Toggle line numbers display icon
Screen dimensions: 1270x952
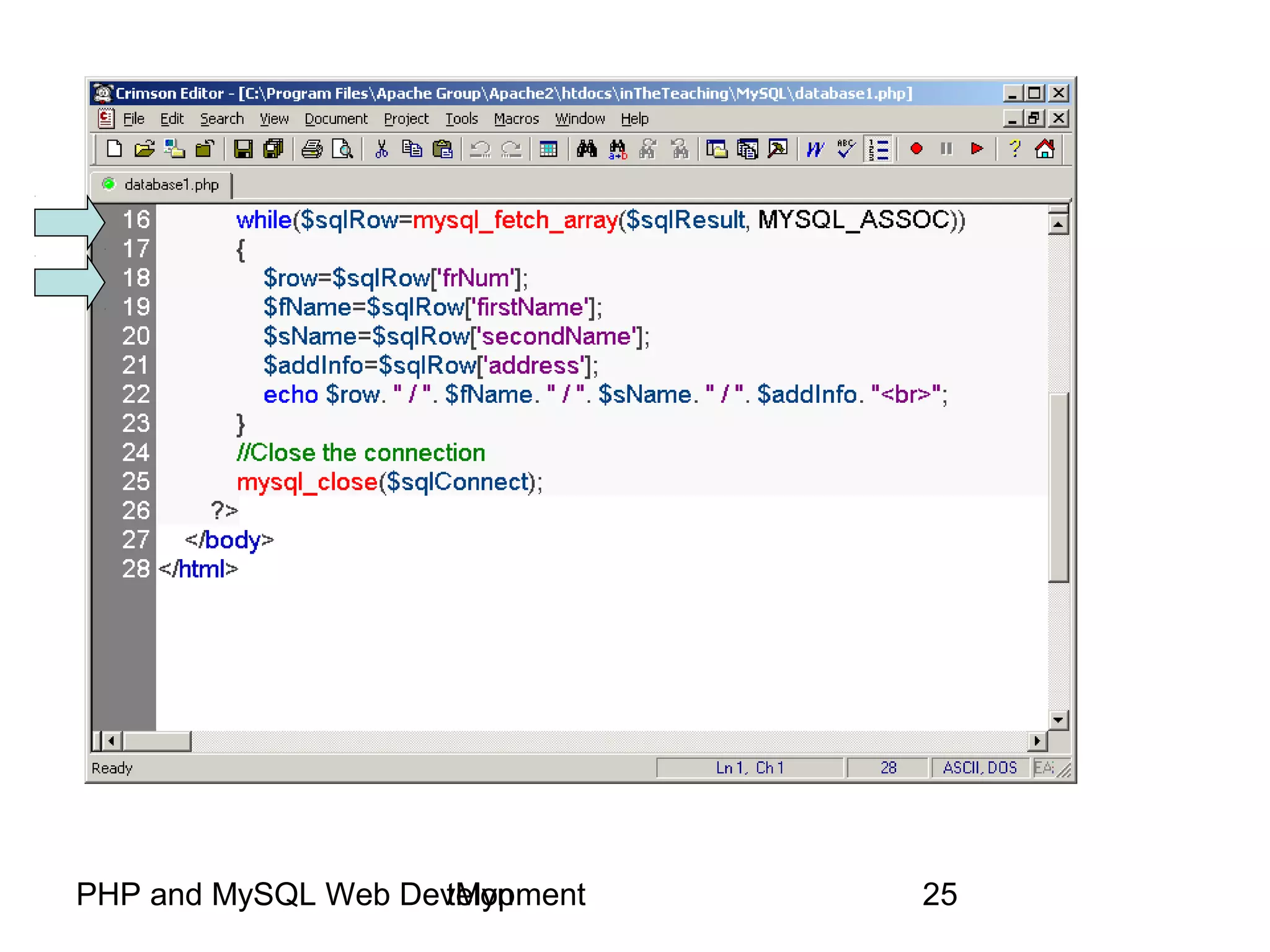click(879, 149)
